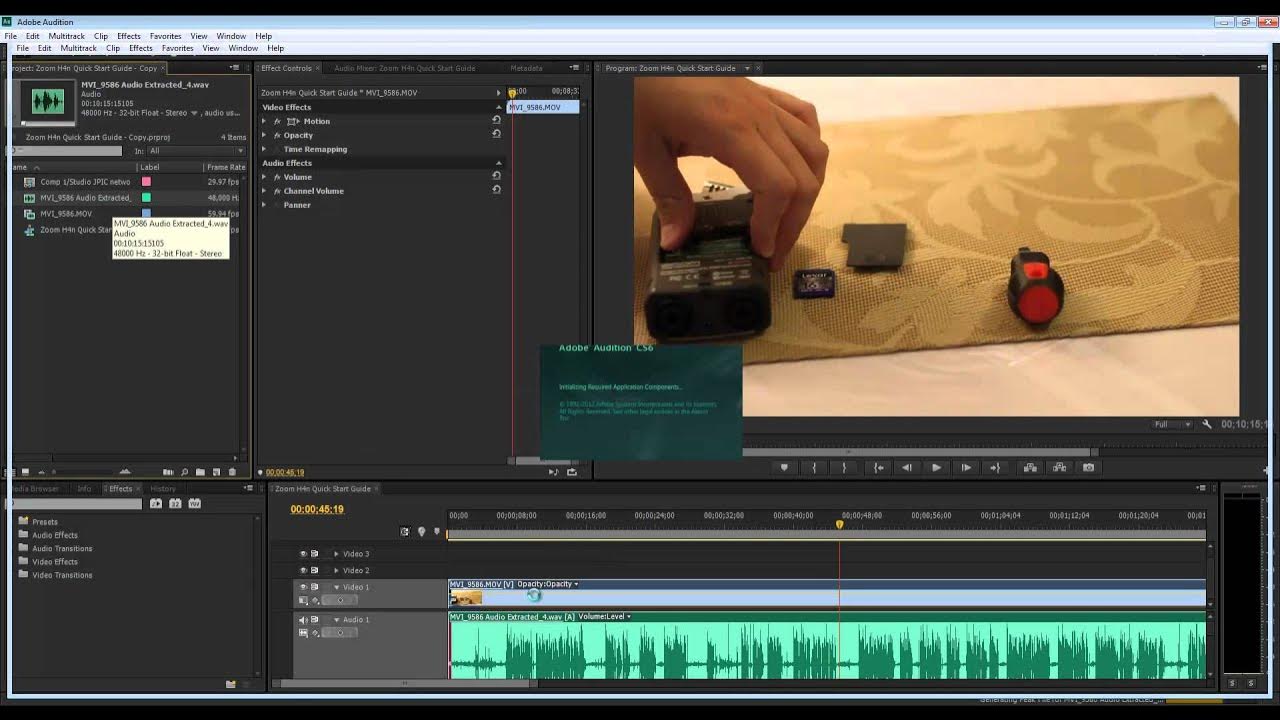Filter 32-bit color effects badge
The width and height of the screenshot is (1280, 720).
175,504
